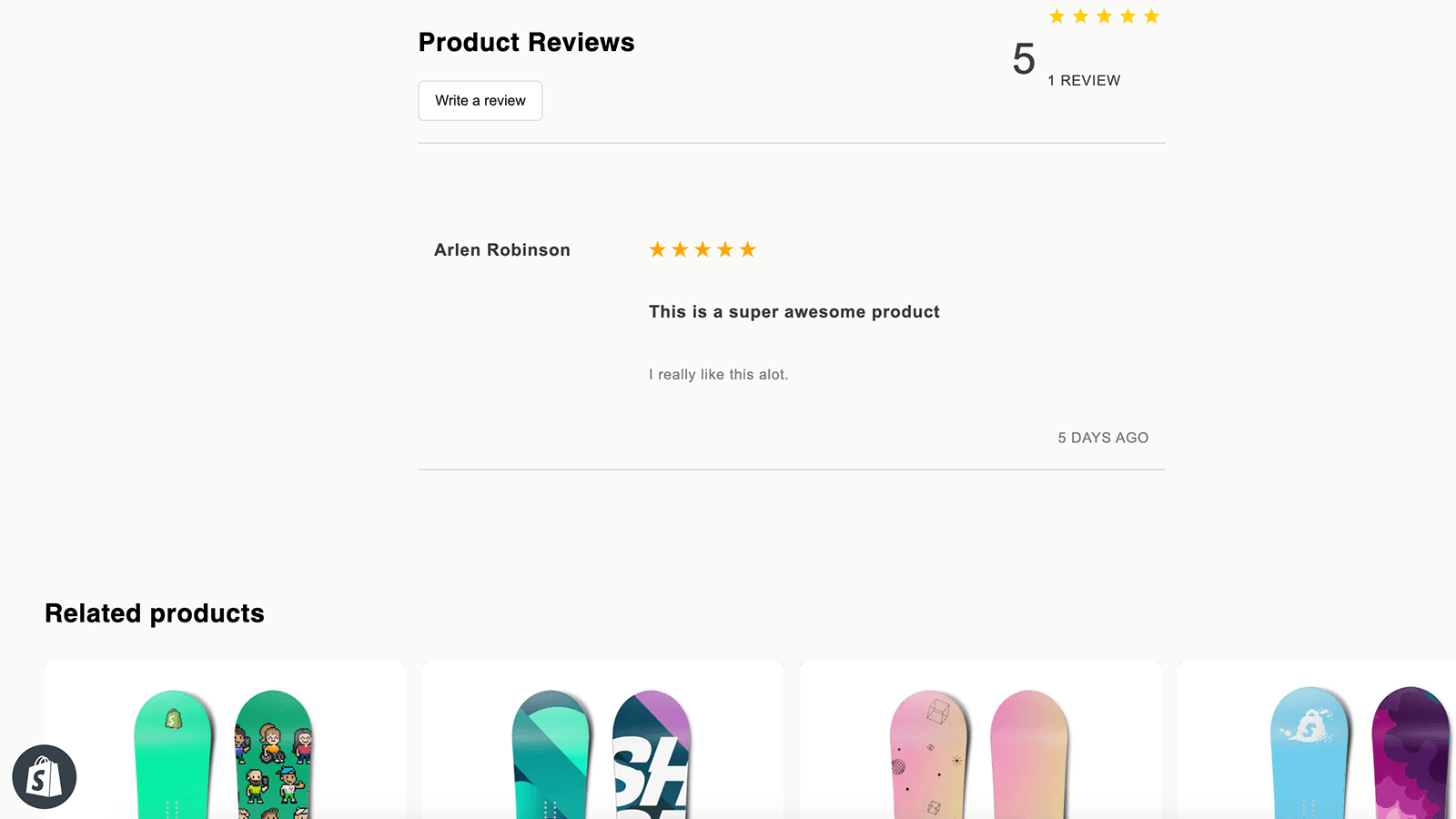Viewport: 1456px width, 819px height.
Task: Select second star in Arlen Robinson's rating
Action: click(680, 249)
